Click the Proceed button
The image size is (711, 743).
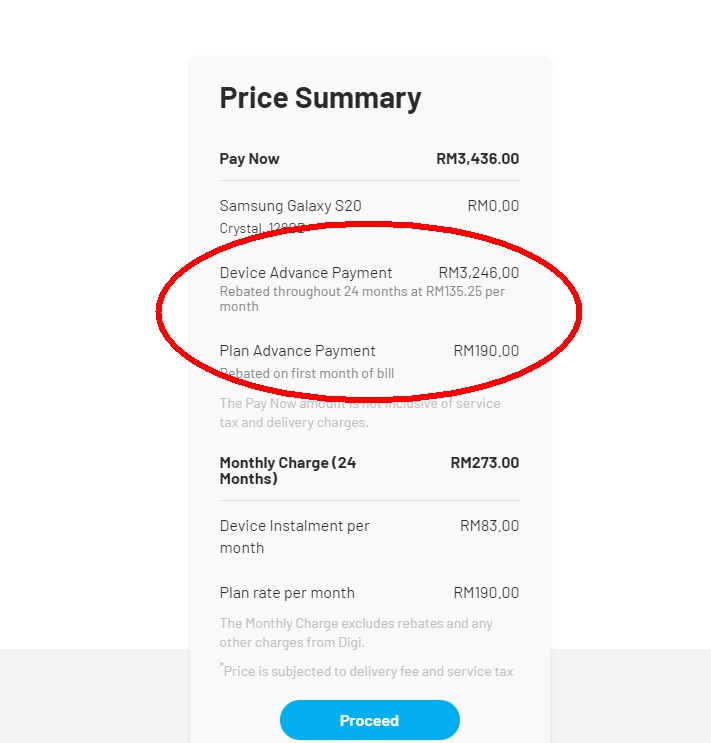(x=369, y=720)
